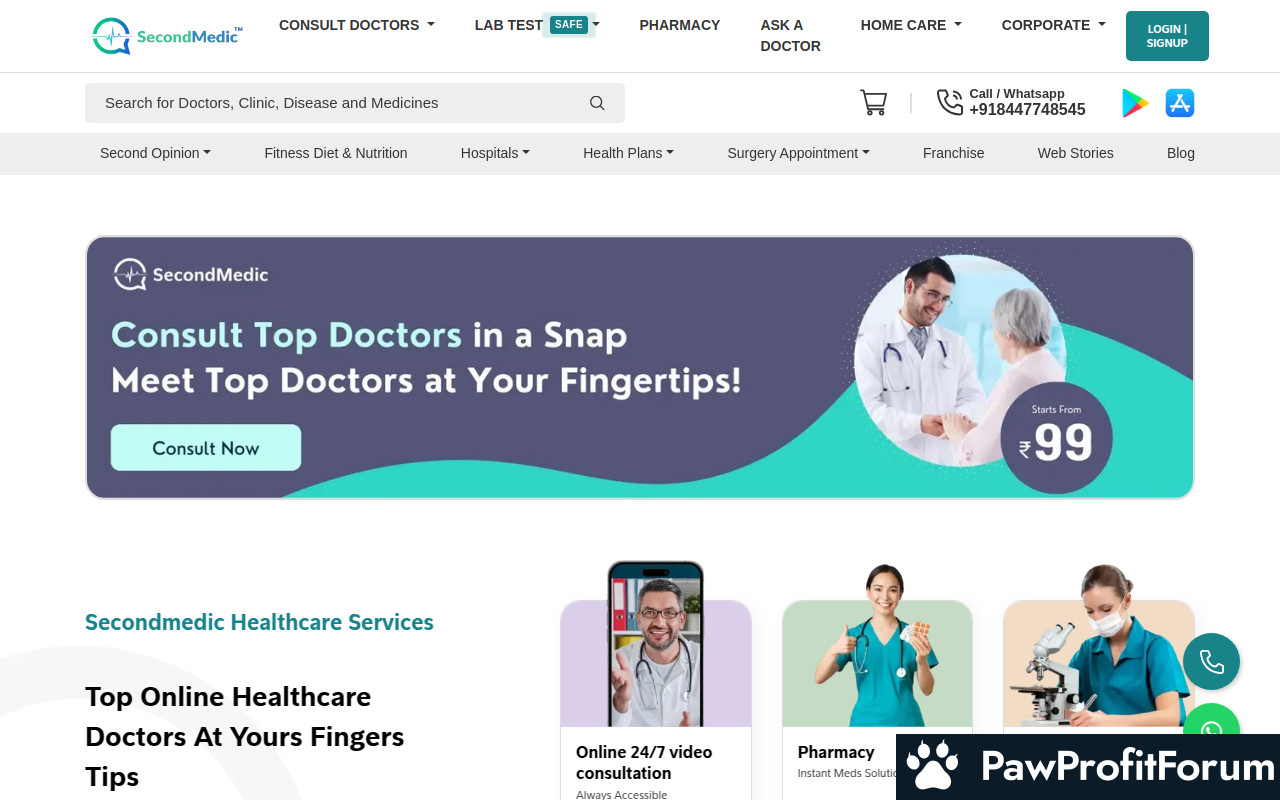Open the shopping cart icon
This screenshot has width=1280, height=800.
coord(873,103)
